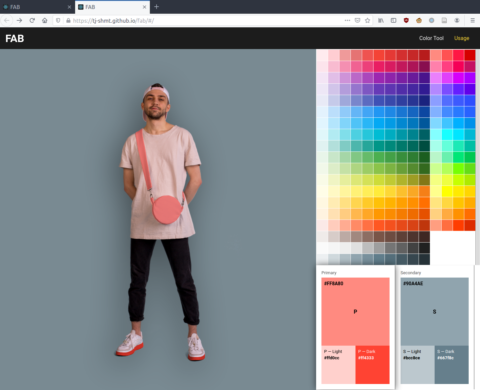The width and height of the screenshot is (480, 390).
Task: Open a new tab with plus button
Action: point(156,7)
